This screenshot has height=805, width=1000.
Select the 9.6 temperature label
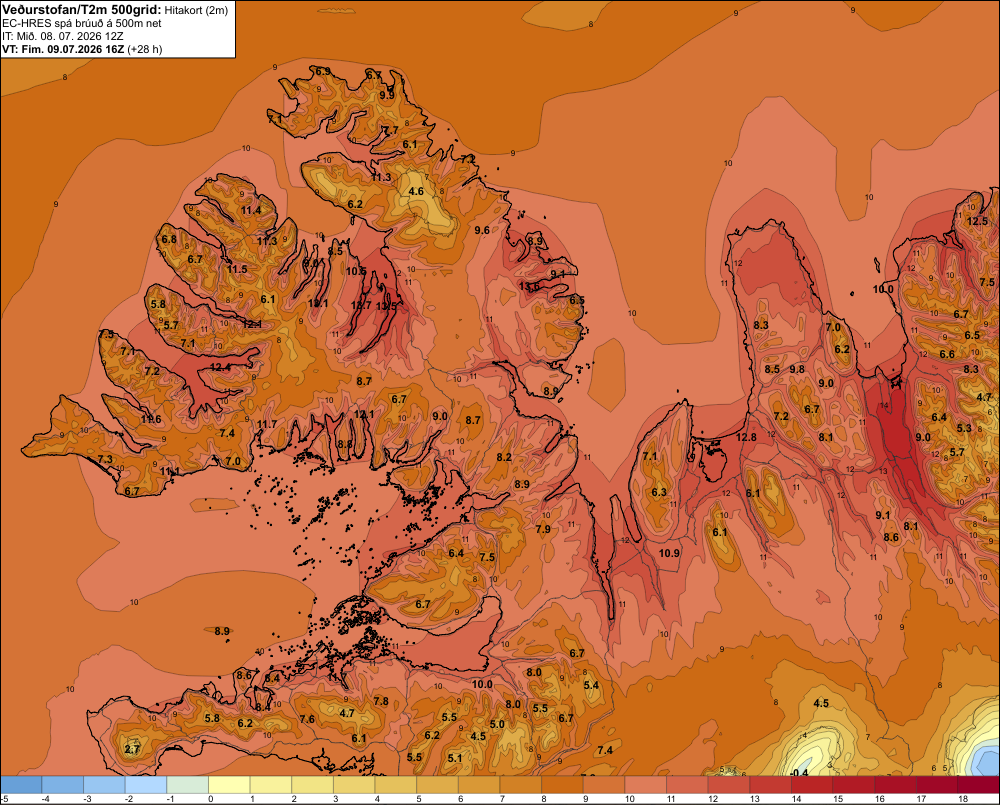tap(482, 230)
